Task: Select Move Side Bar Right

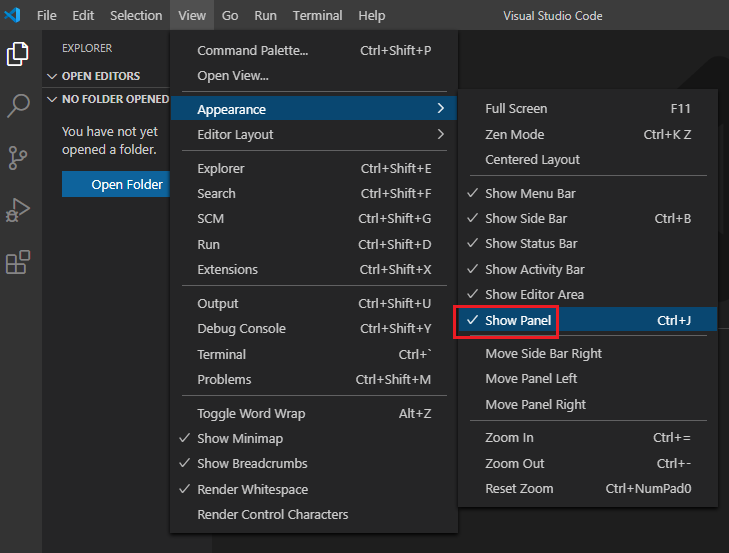Action: 588,353
